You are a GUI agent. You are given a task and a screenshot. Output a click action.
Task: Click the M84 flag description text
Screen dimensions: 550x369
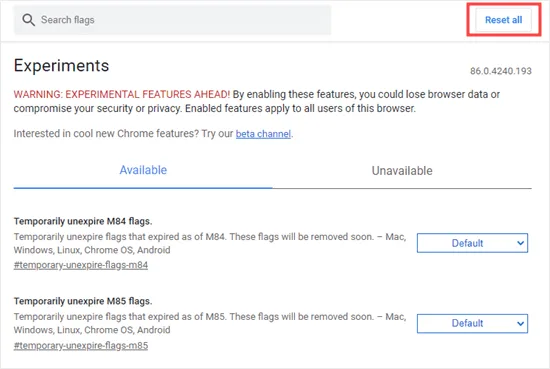(210, 243)
